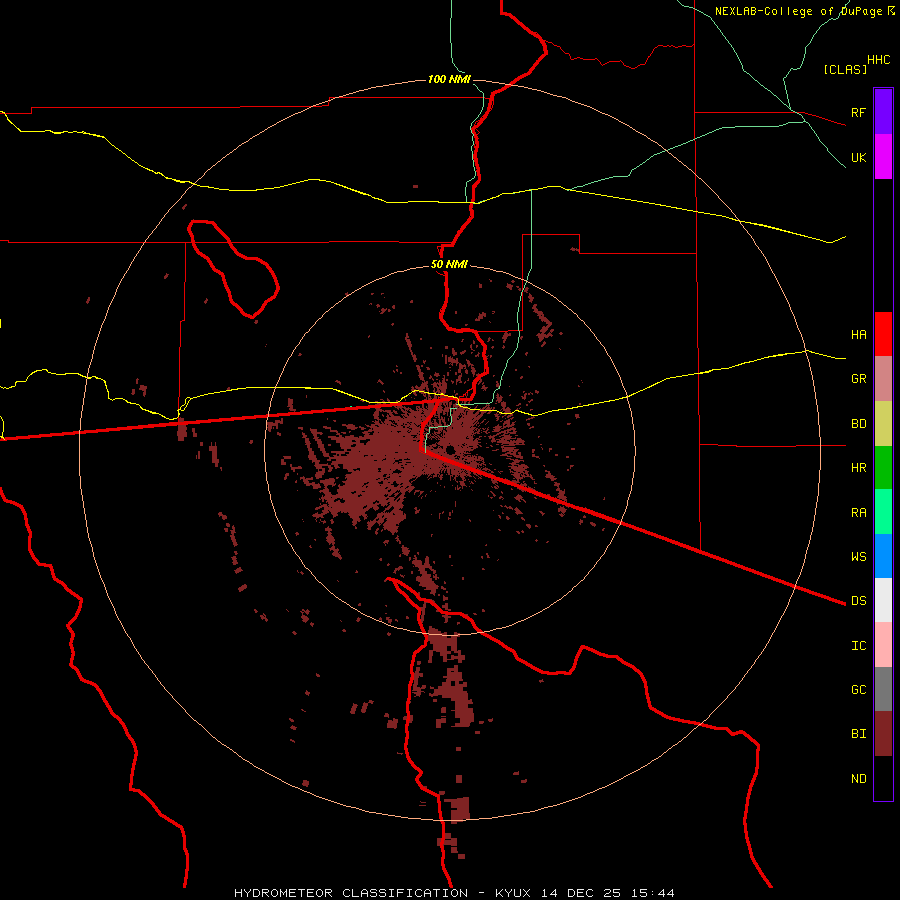Click the ND legend label
Image resolution: width=900 pixels, height=900 pixels.
(858, 779)
